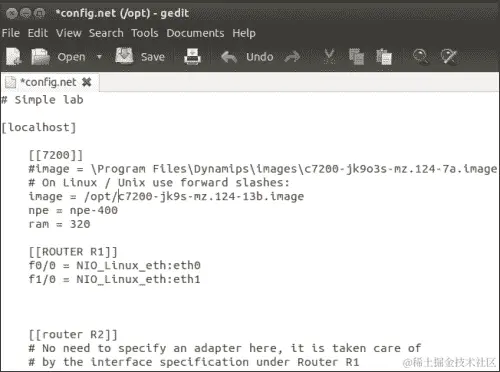Screen dimensions: 500x372
Task: Open the Documents menu
Action: [x=195, y=33]
